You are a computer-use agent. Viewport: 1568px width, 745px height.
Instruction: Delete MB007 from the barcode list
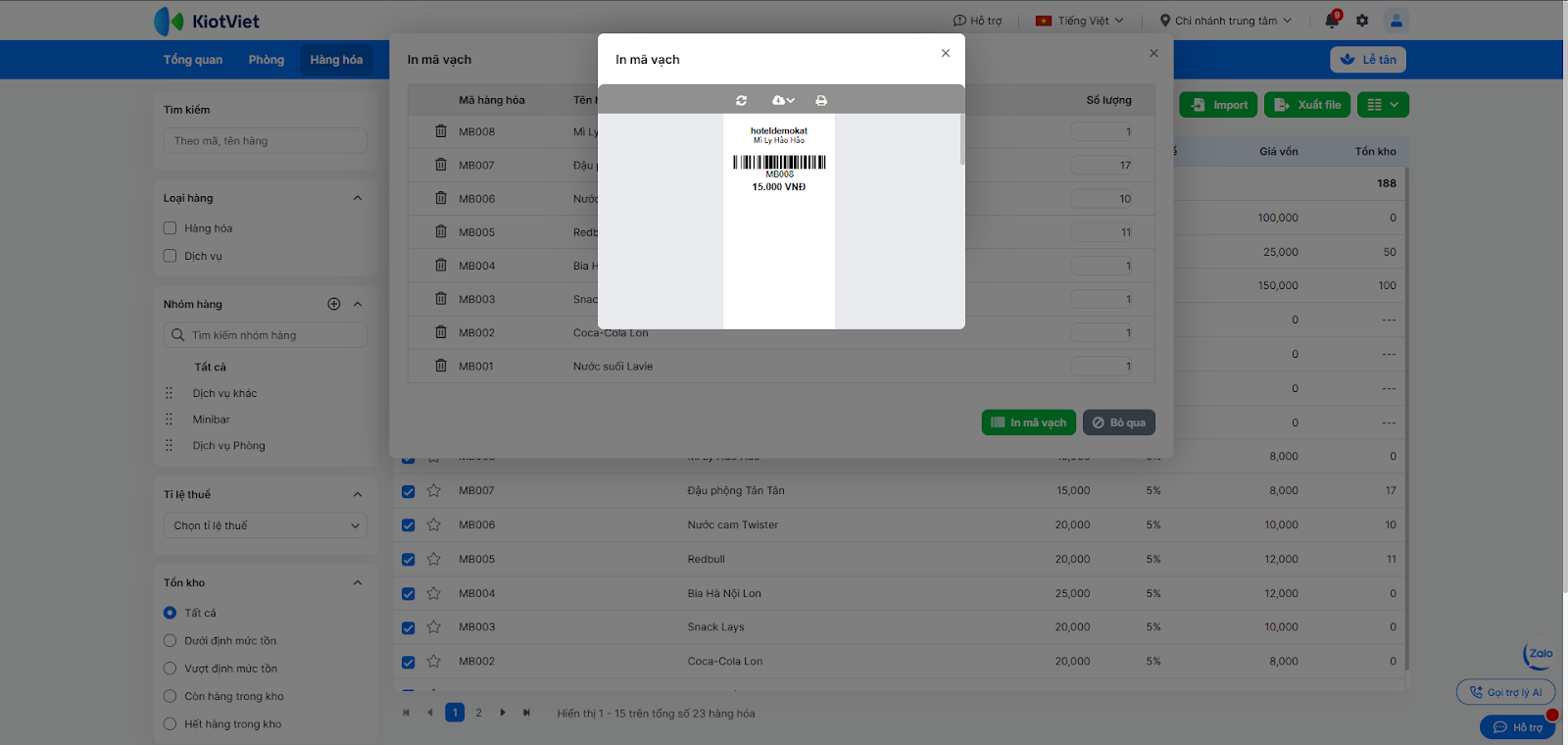[441, 165]
